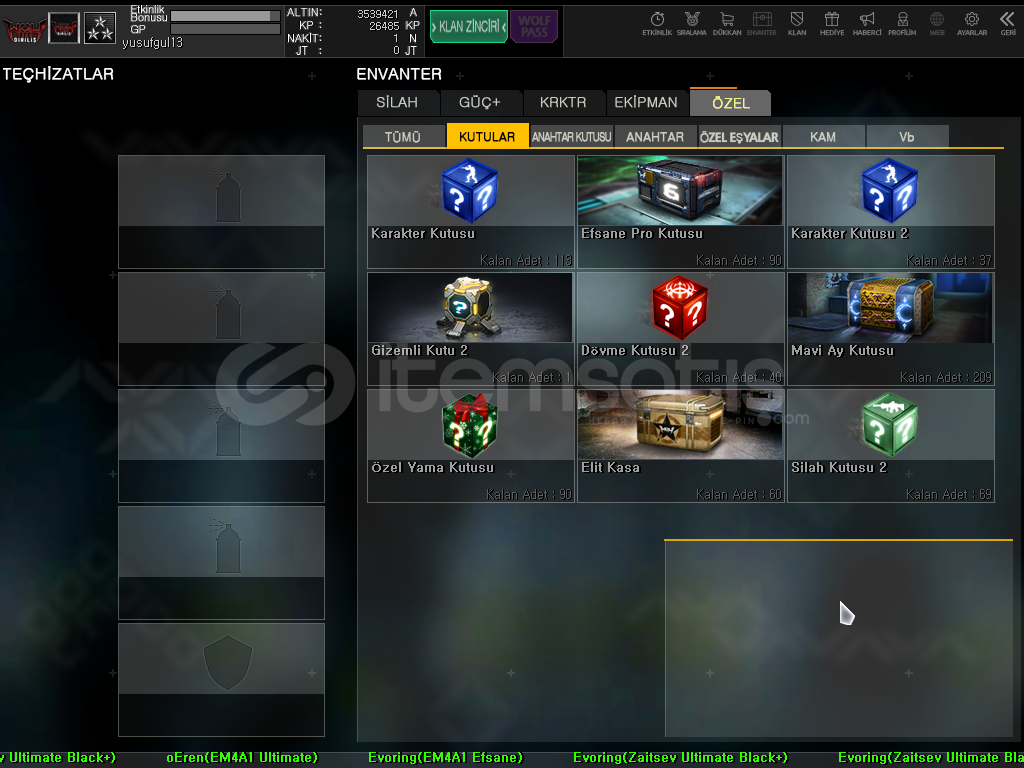Select the Özel Yama Kutusu gift box
Screen dimensions: 1024x768
(x=470, y=446)
